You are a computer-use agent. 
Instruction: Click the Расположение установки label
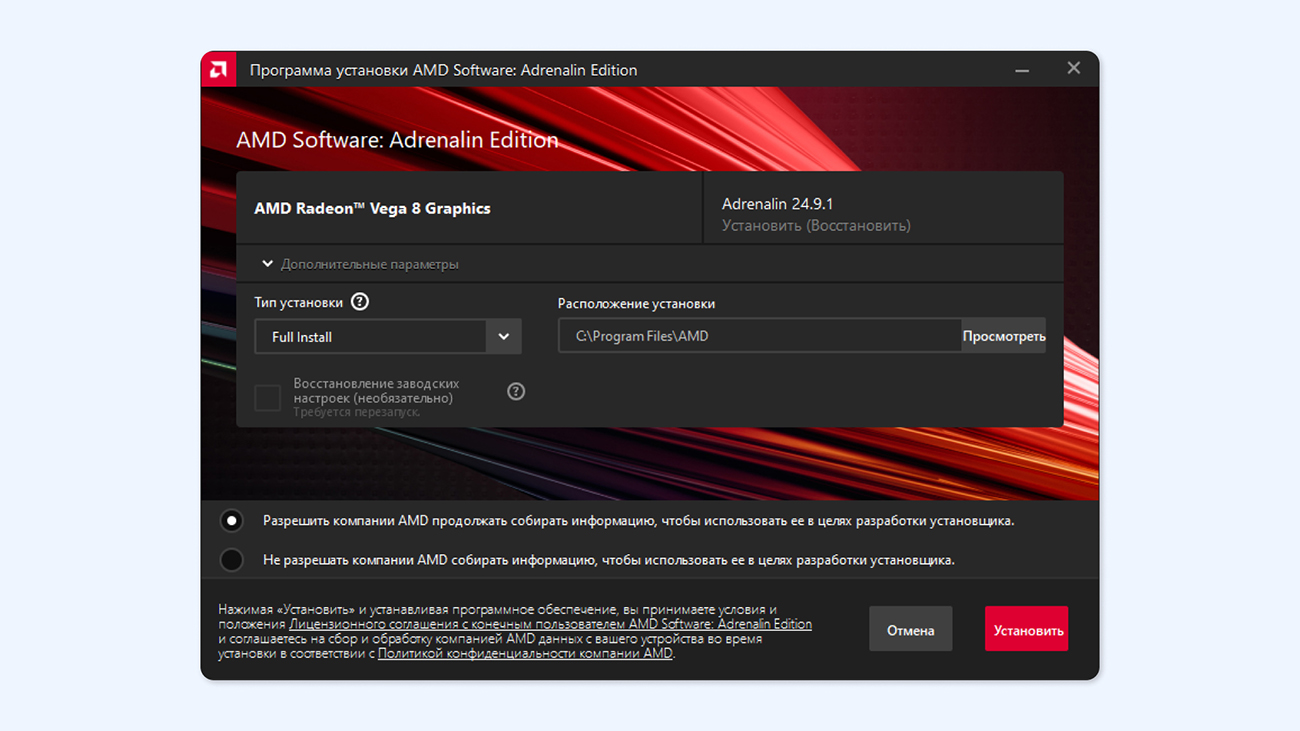(636, 304)
